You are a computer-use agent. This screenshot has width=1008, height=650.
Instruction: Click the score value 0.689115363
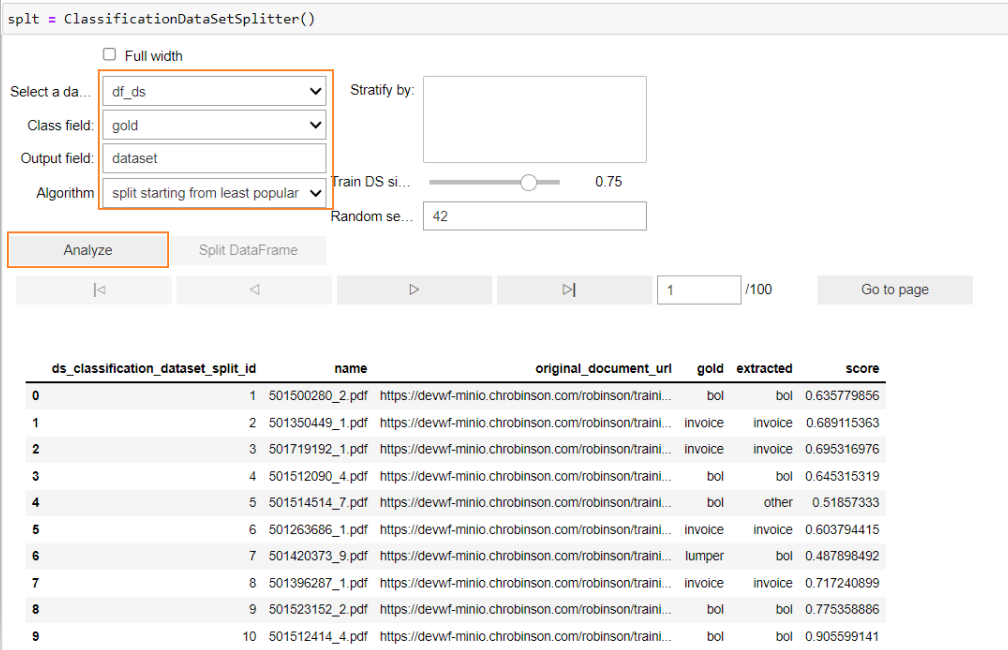click(842, 423)
